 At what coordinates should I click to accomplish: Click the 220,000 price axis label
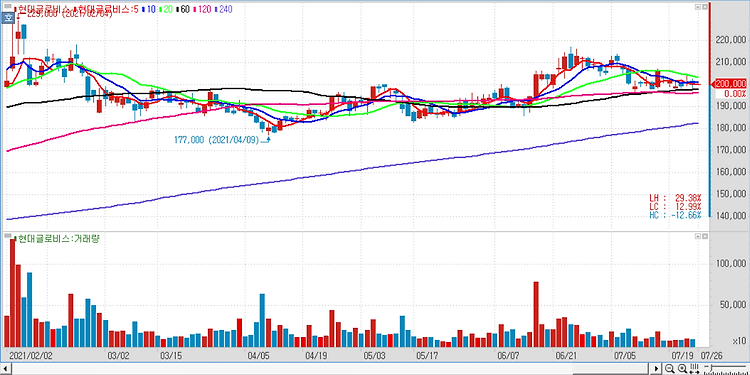pos(732,40)
